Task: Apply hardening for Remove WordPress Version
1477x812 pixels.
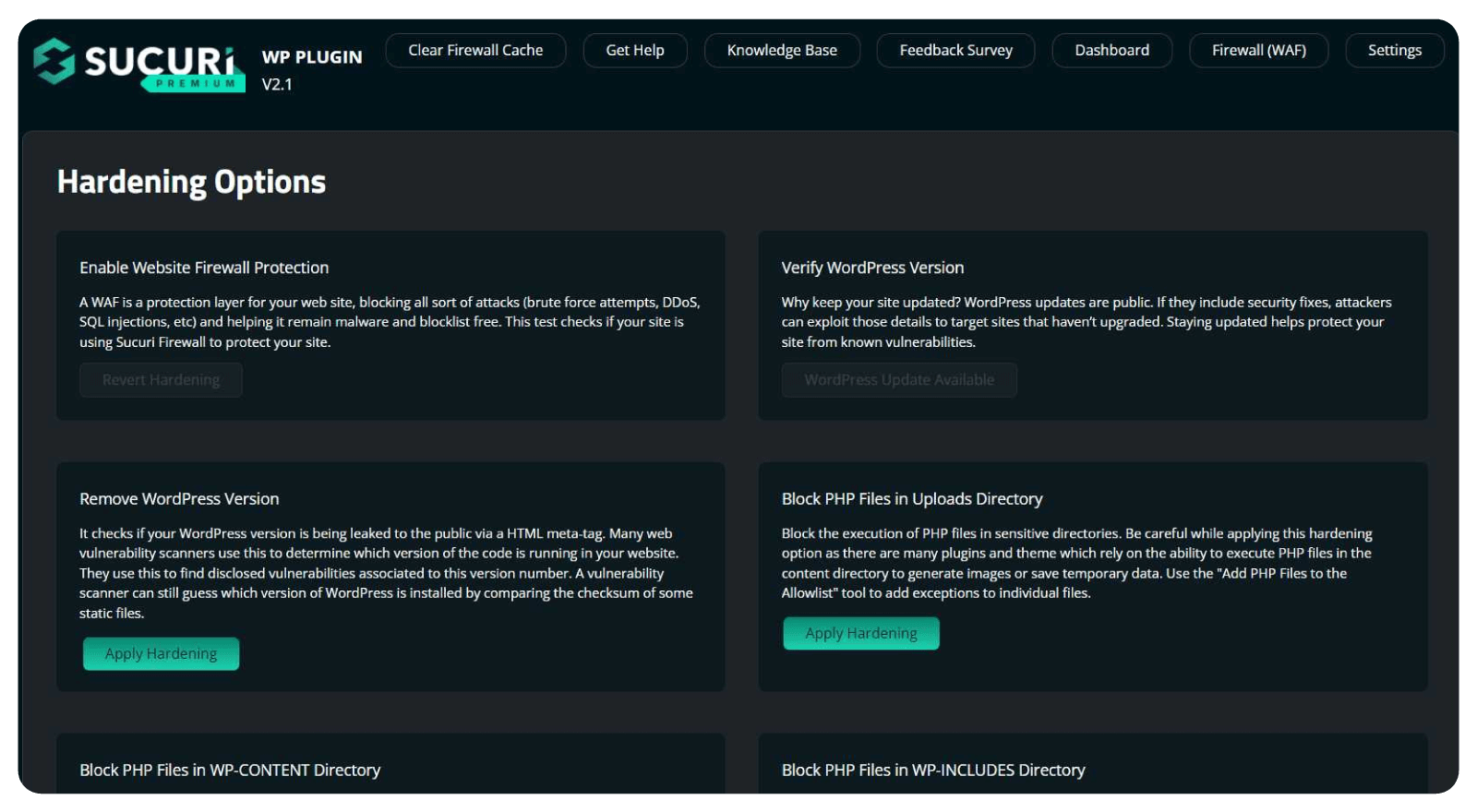Action: click(161, 654)
